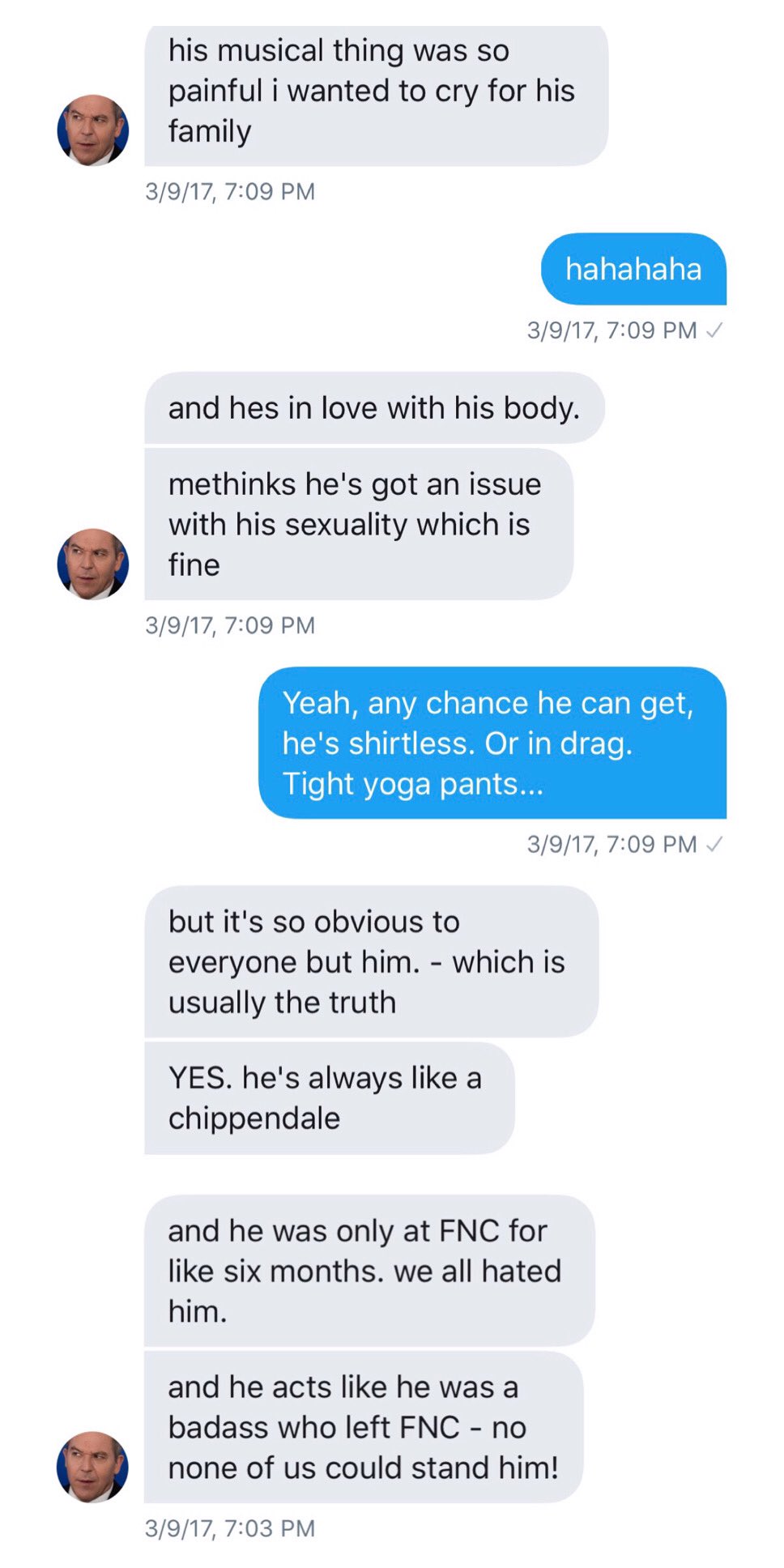Viewport: 784px width, 1568px height.
Task: Click delivered checkmark under the 'Tight yoga pants' message
Action: click(714, 845)
